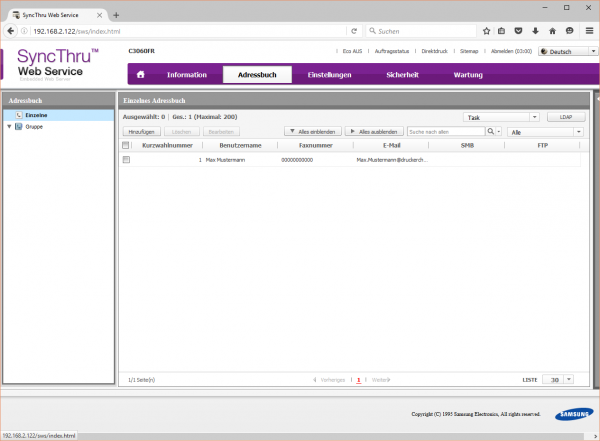
Task: Expand the Alle filter dropdown
Action: 545,131
